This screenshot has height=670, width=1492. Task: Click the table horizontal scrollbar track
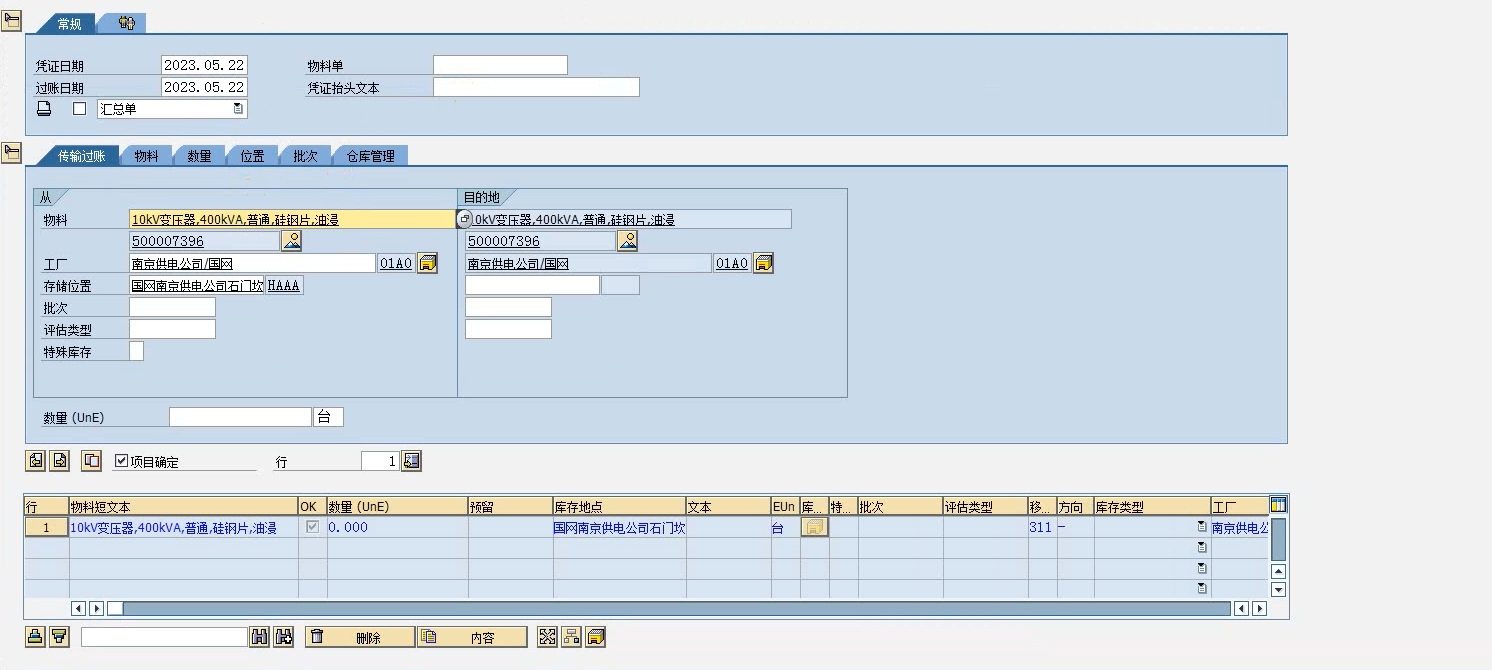670,608
